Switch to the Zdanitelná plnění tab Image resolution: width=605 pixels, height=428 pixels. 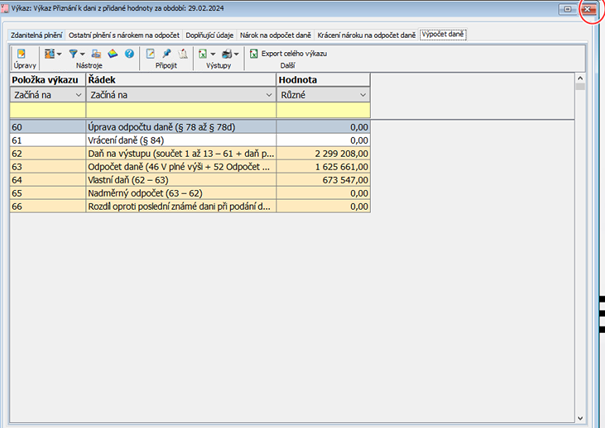37,34
